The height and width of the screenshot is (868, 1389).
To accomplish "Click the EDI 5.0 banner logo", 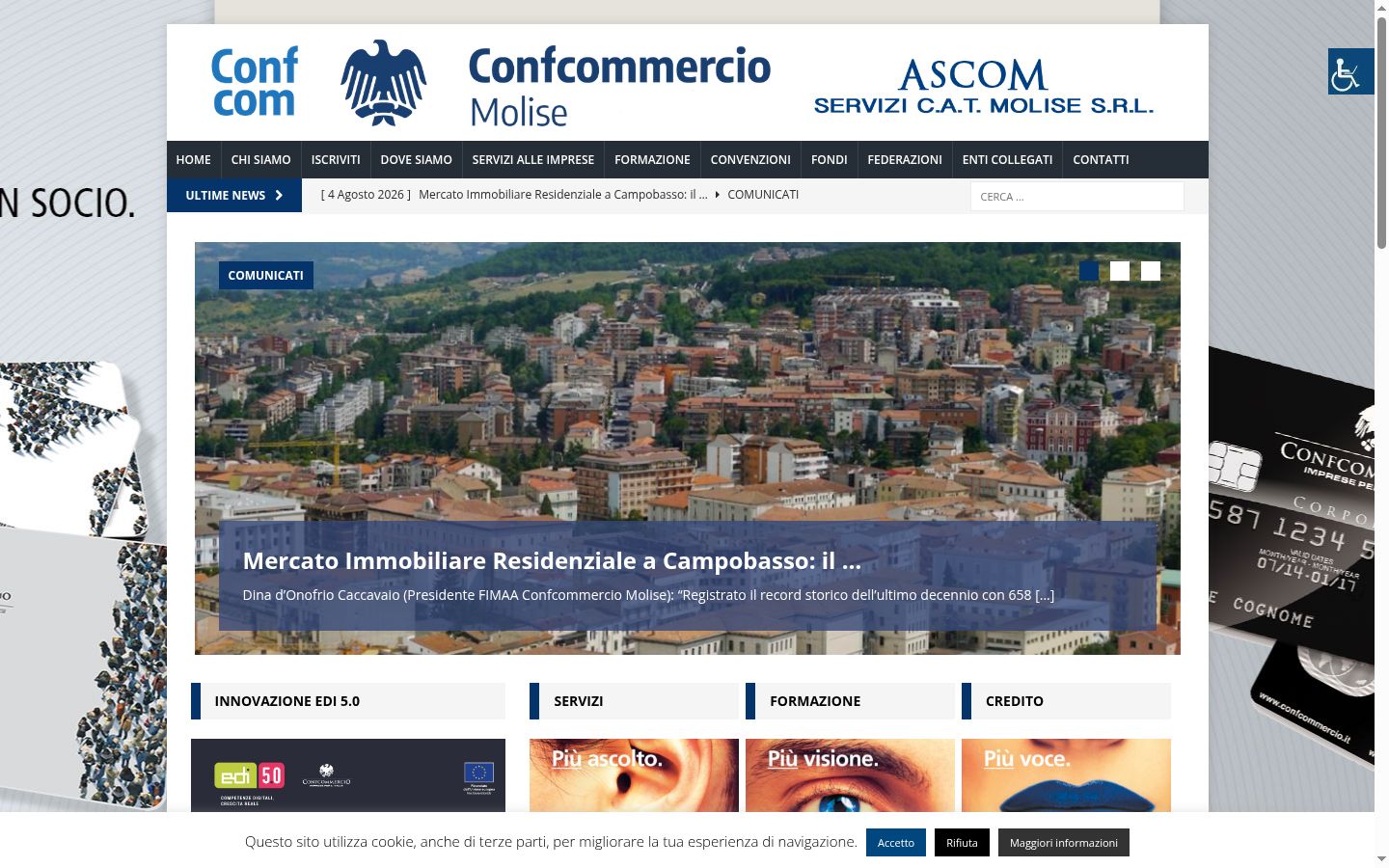I will tap(249, 775).
